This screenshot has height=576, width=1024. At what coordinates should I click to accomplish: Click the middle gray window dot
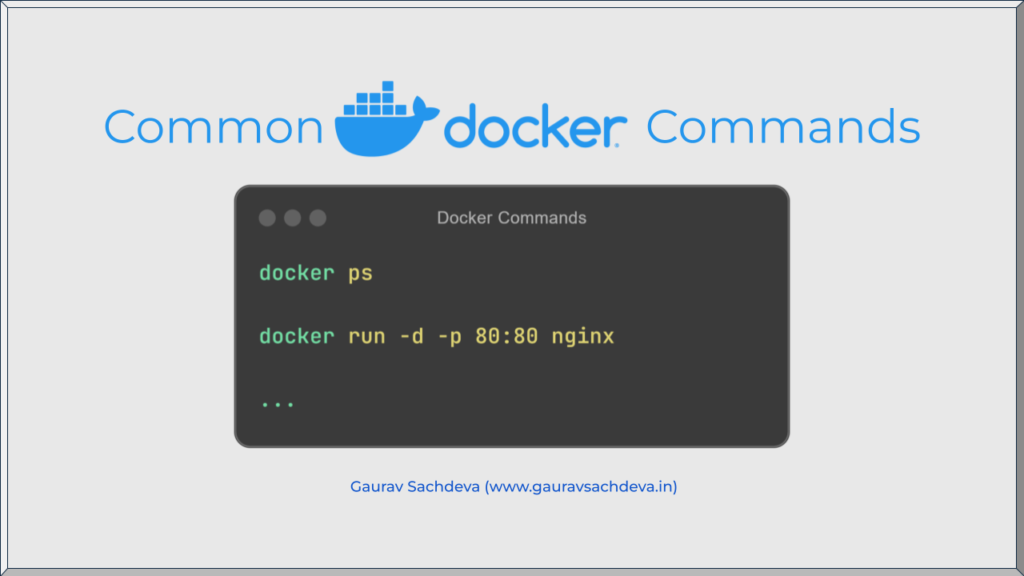tap(293, 218)
